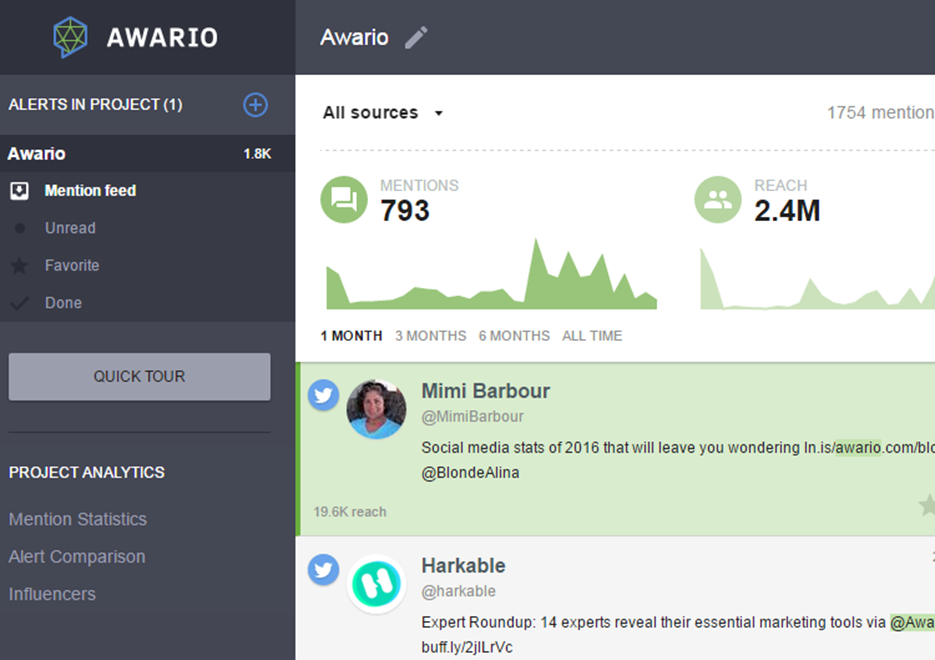Screen dimensions: 935x660
Task: Open Mention Statistics analytics
Action: [78, 519]
